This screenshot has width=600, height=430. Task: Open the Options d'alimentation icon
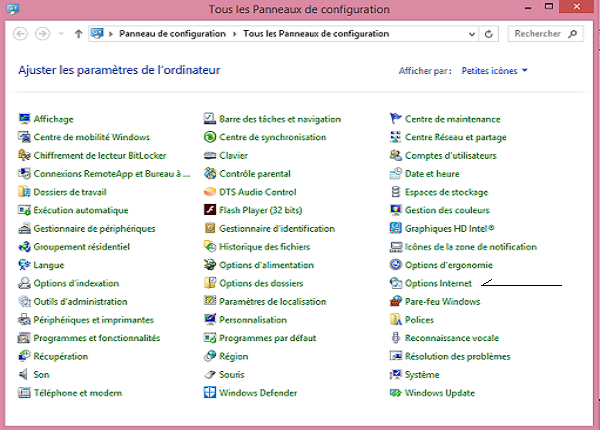[x=210, y=265]
